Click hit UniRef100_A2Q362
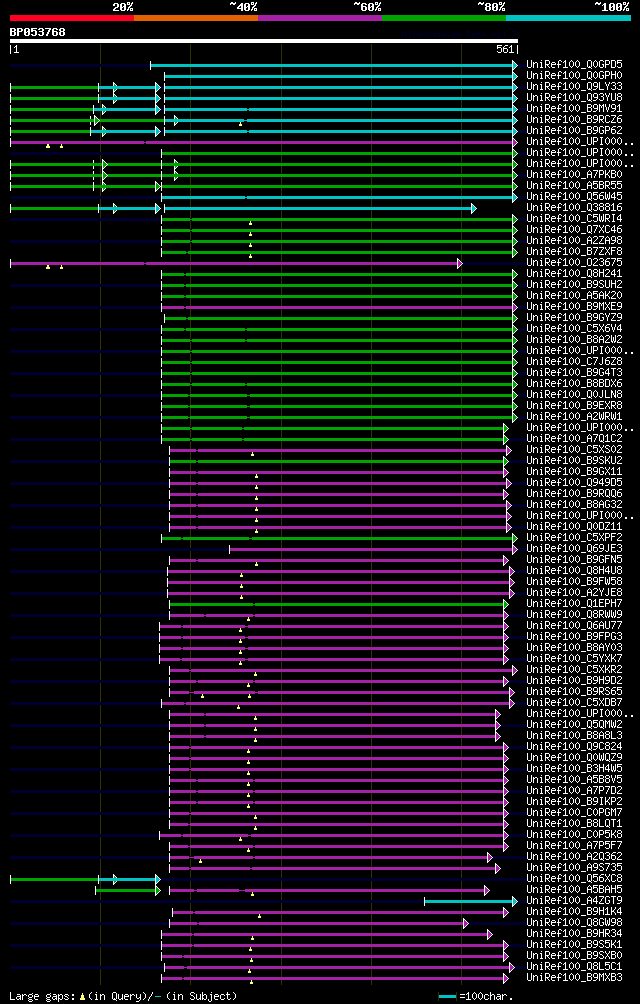 574,855
